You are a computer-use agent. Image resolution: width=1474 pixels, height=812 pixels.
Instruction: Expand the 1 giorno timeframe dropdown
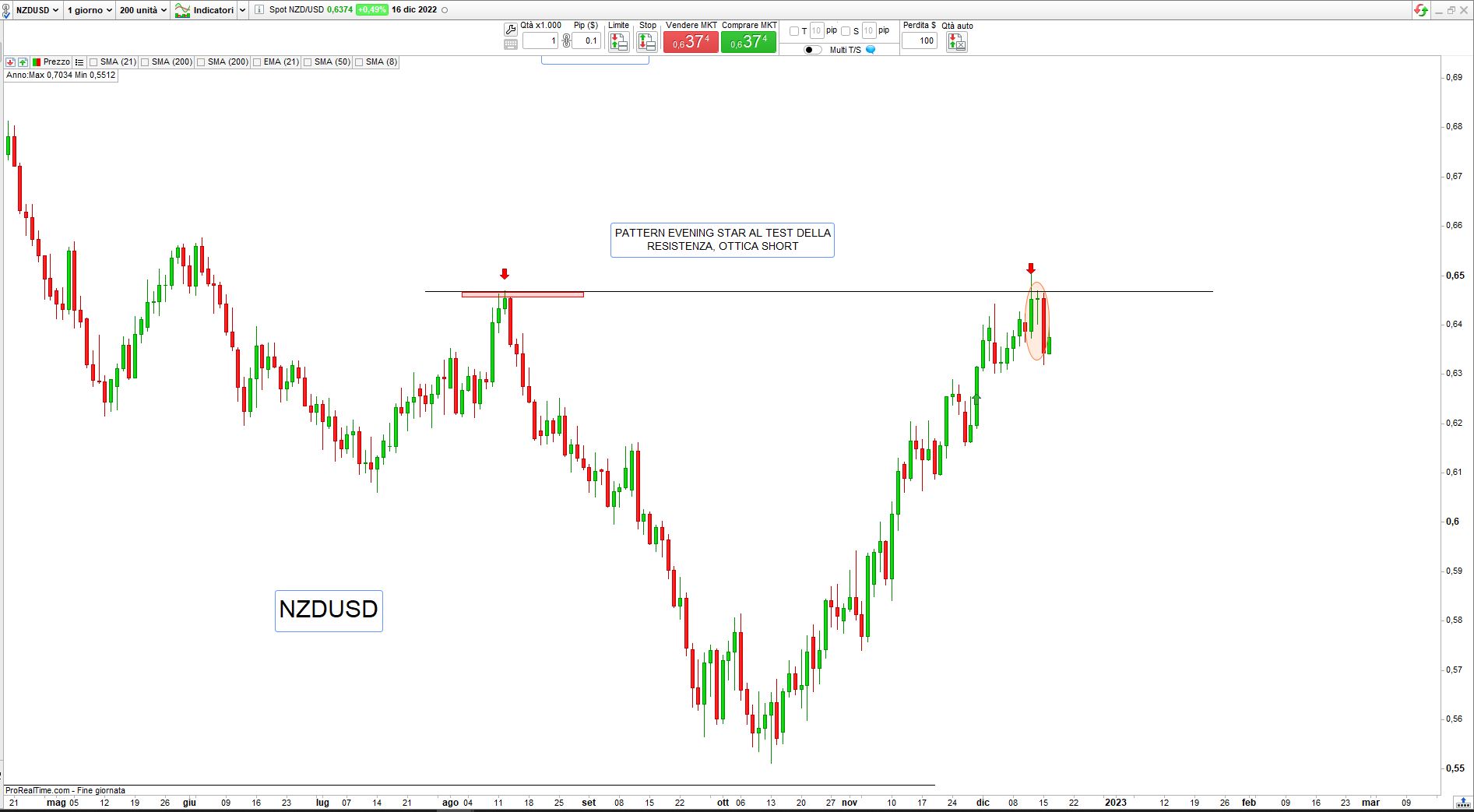[88, 10]
